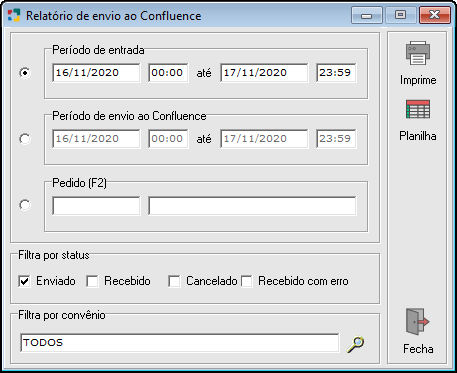Click the app icon in title bar

click(14, 15)
